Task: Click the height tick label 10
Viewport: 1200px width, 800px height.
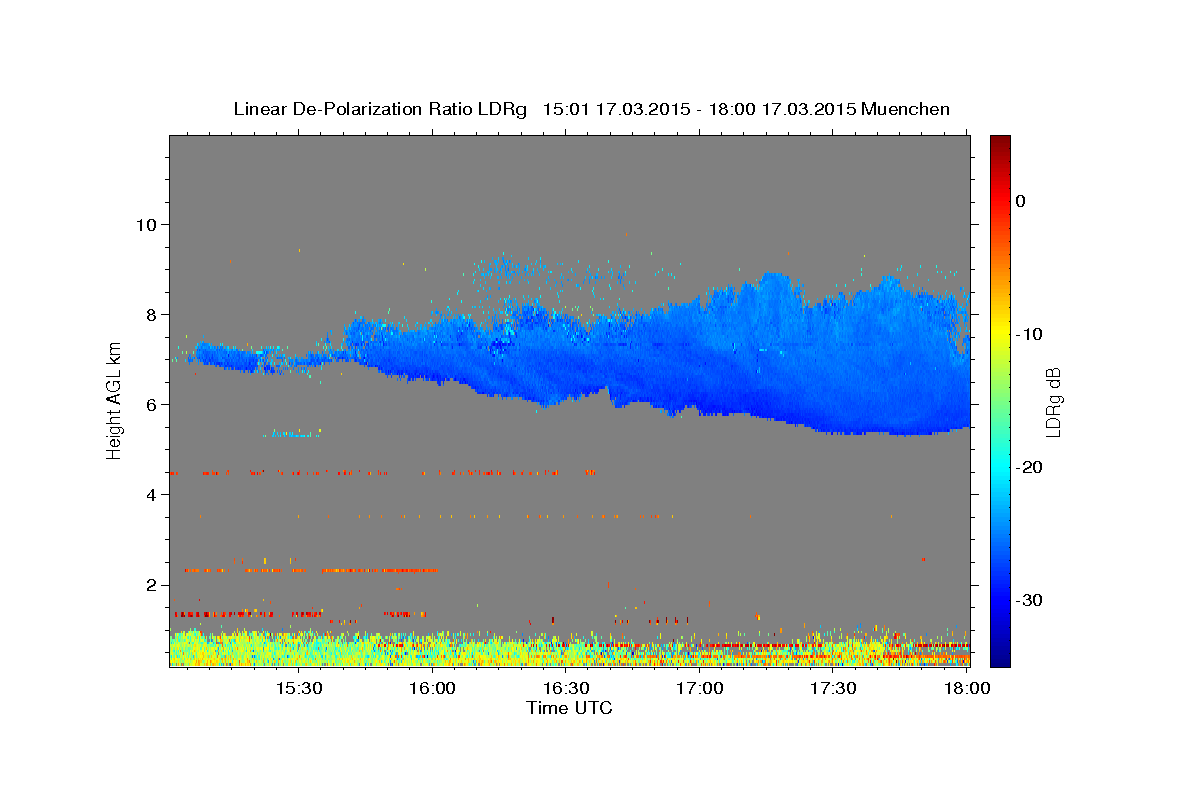Action: click(x=148, y=224)
